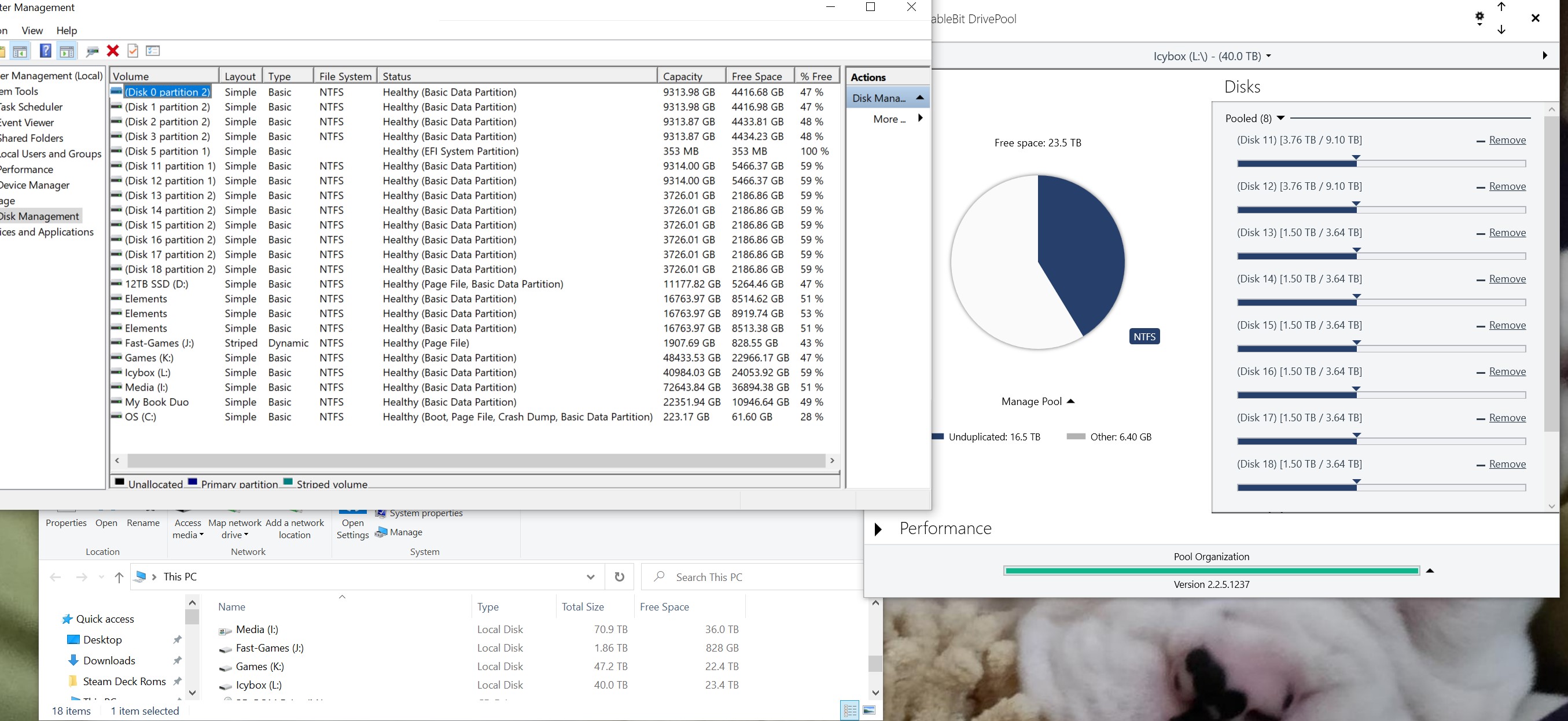Click the Pool Organization arrow expander
1568x721 pixels.
(1430, 571)
